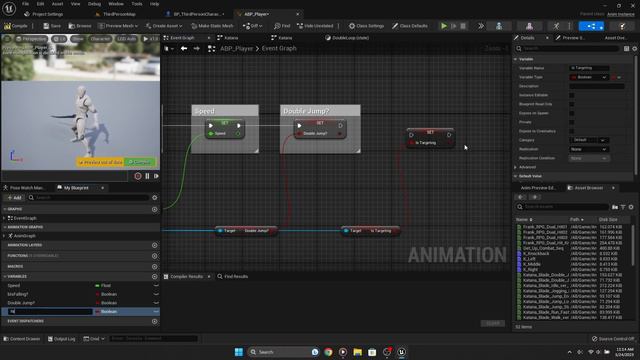The height and width of the screenshot is (360, 640).
Task: Toggle the Blueprint Read Only checkbox
Action: (572, 104)
